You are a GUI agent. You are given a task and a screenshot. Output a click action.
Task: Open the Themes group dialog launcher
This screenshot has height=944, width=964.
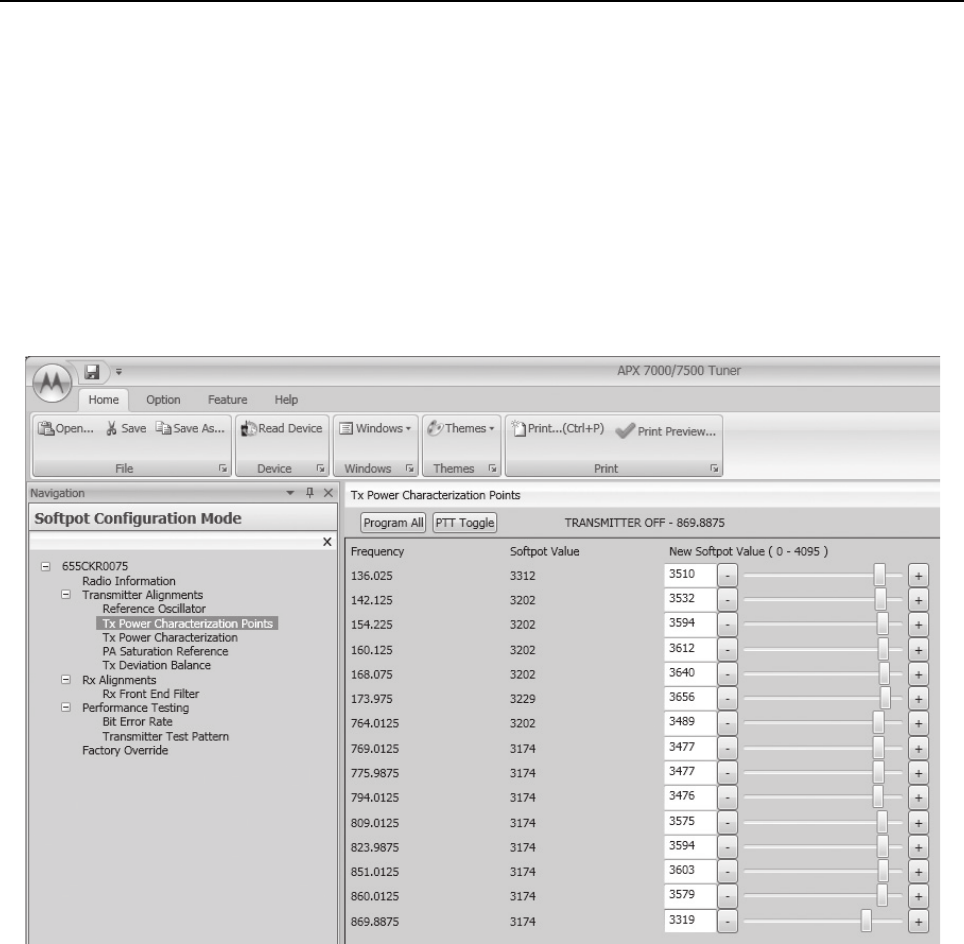492,469
